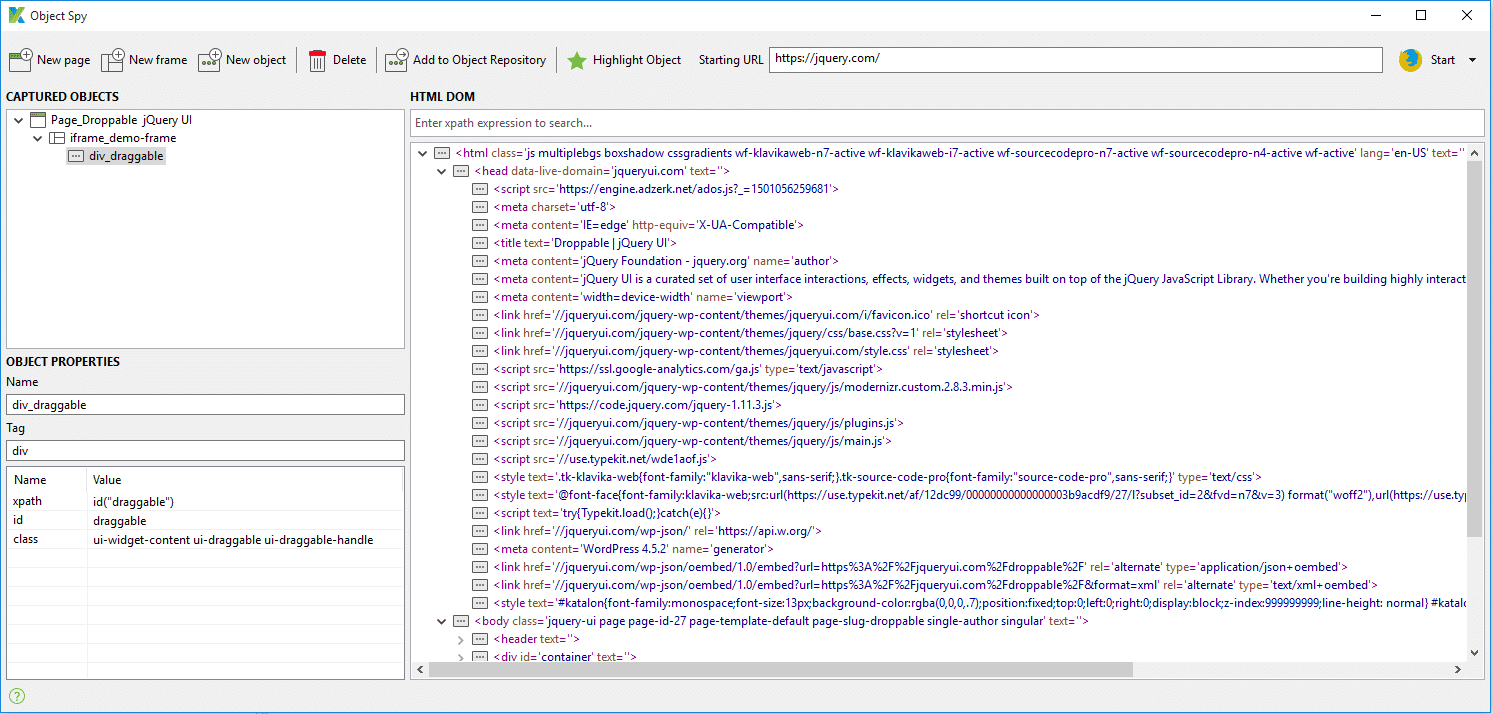Select the jquery-1.11.3.js script DOM row
Screen dimensions: 1493x714
(x=637, y=405)
